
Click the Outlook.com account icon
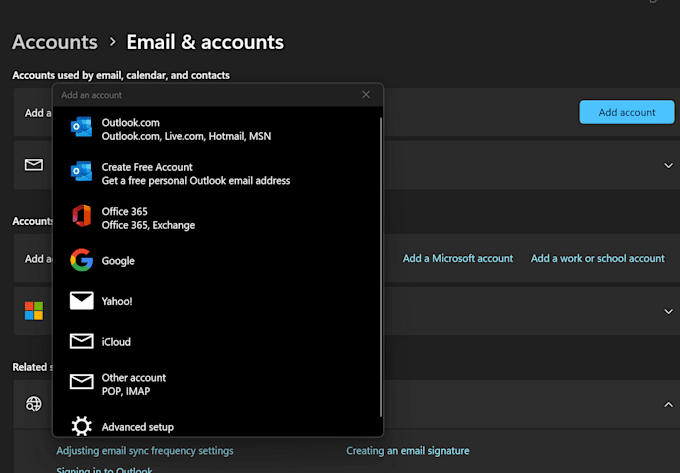82,127
